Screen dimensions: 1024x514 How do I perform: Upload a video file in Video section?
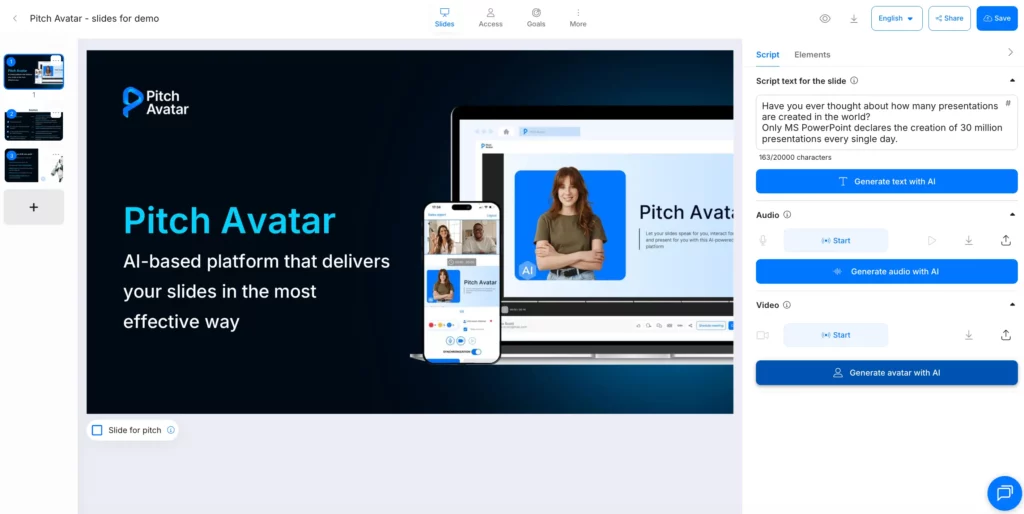(x=1005, y=335)
